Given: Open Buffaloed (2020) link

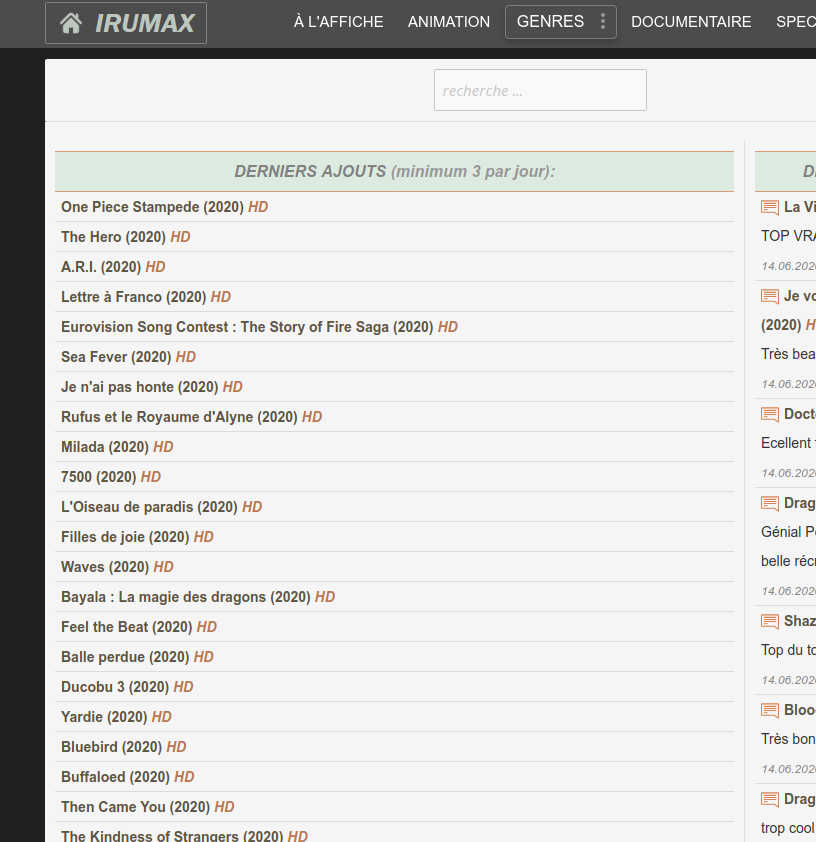Looking at the screenshot, I should pyautogui.click(x=128, y=778).
